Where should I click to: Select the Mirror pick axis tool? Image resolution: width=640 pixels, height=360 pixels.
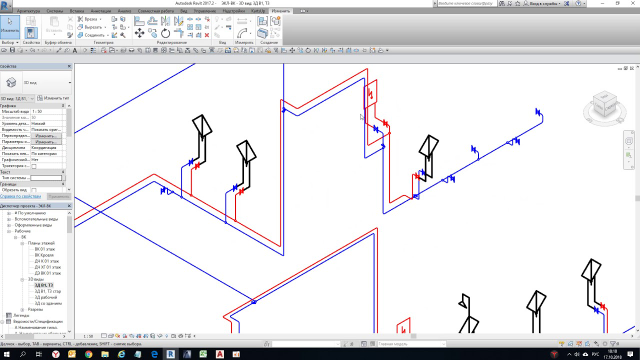(165, 21)
